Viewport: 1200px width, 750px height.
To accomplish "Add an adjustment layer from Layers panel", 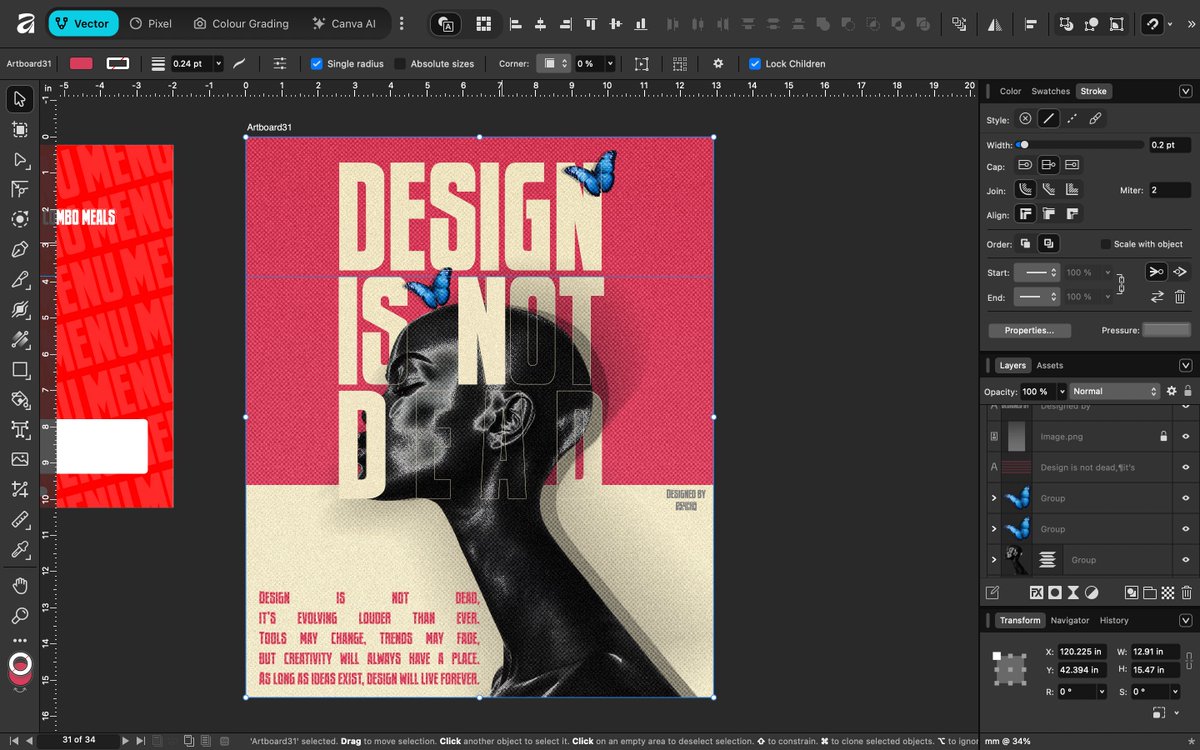I will pyautogui.click(x=1092, y=592).
